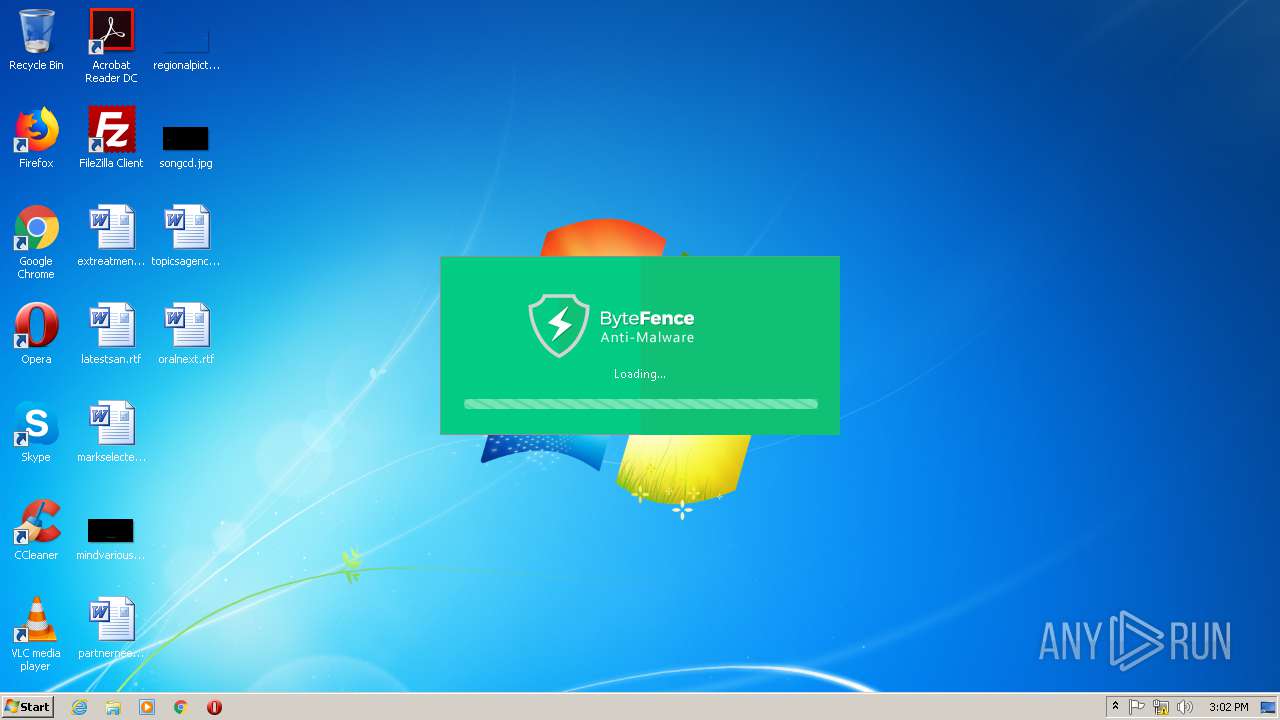Select songcd.jpg image file
This screenshot has width=1280, height=720.
186,145
